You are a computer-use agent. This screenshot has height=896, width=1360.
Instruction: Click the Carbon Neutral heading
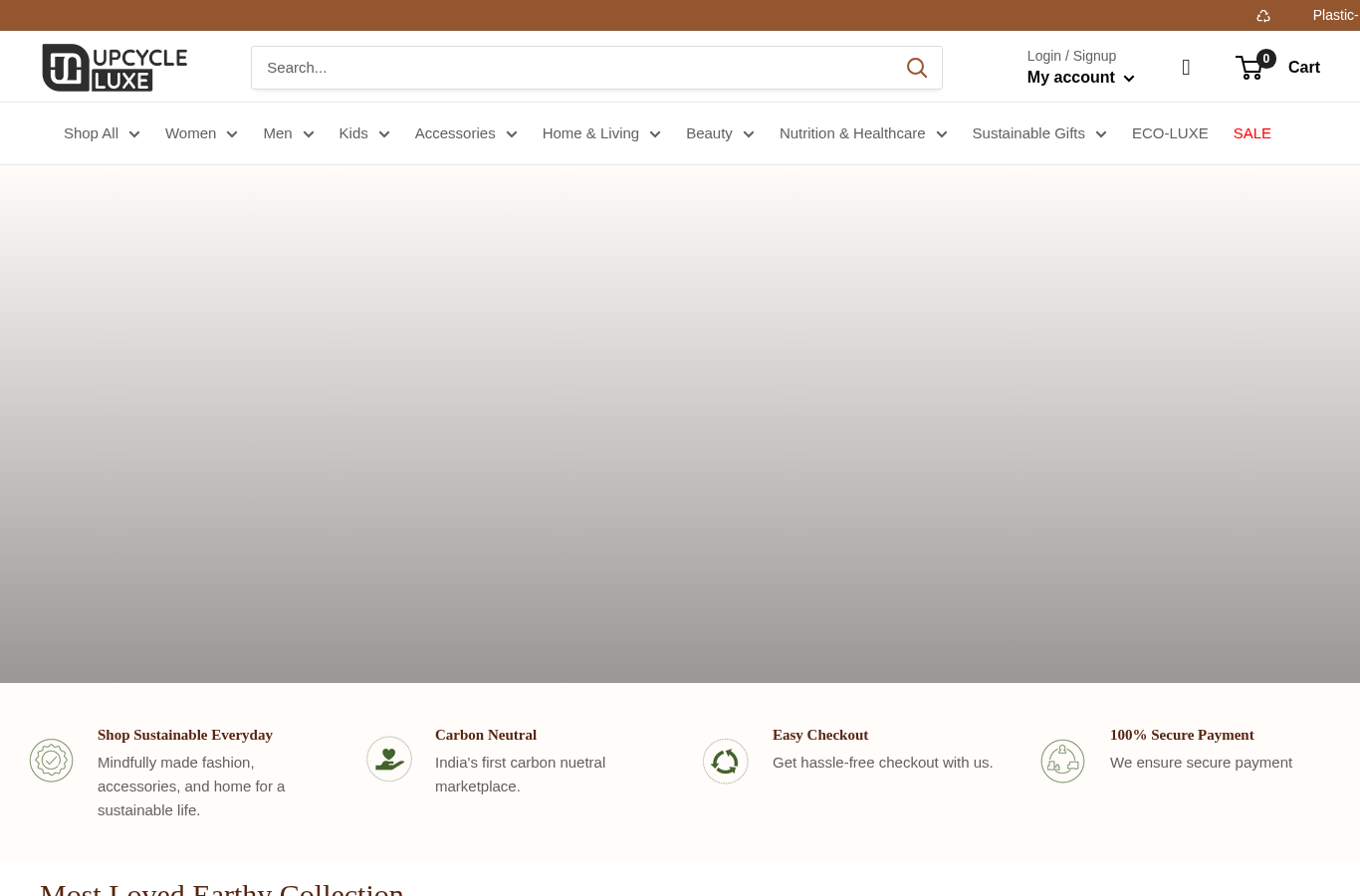(x=486, y=735)
